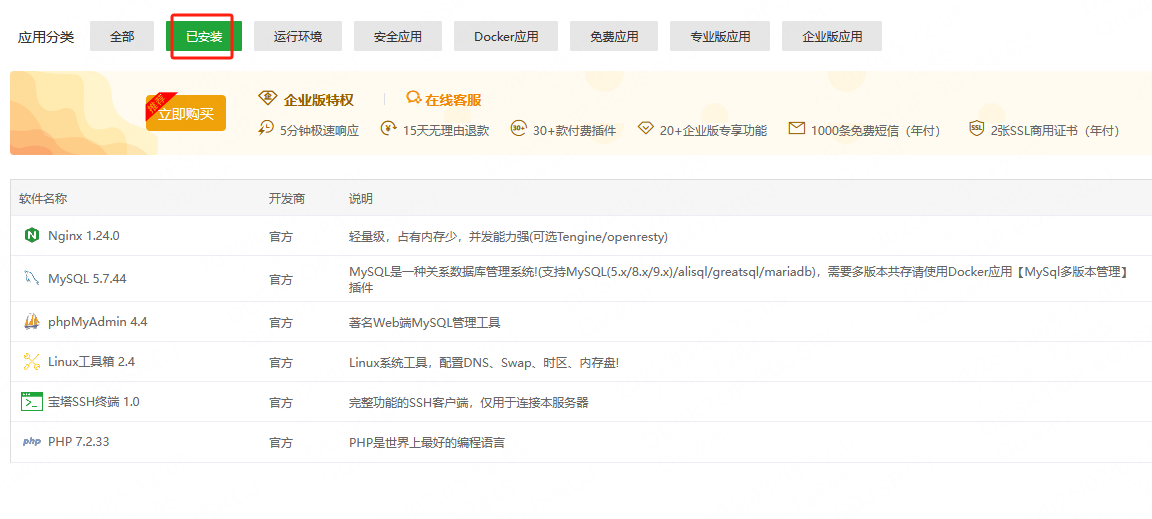This screenshot has height=519, width=1152.
Task: Select the 全部 category tab
Action: pyautogui.click(x=122, y=36)
